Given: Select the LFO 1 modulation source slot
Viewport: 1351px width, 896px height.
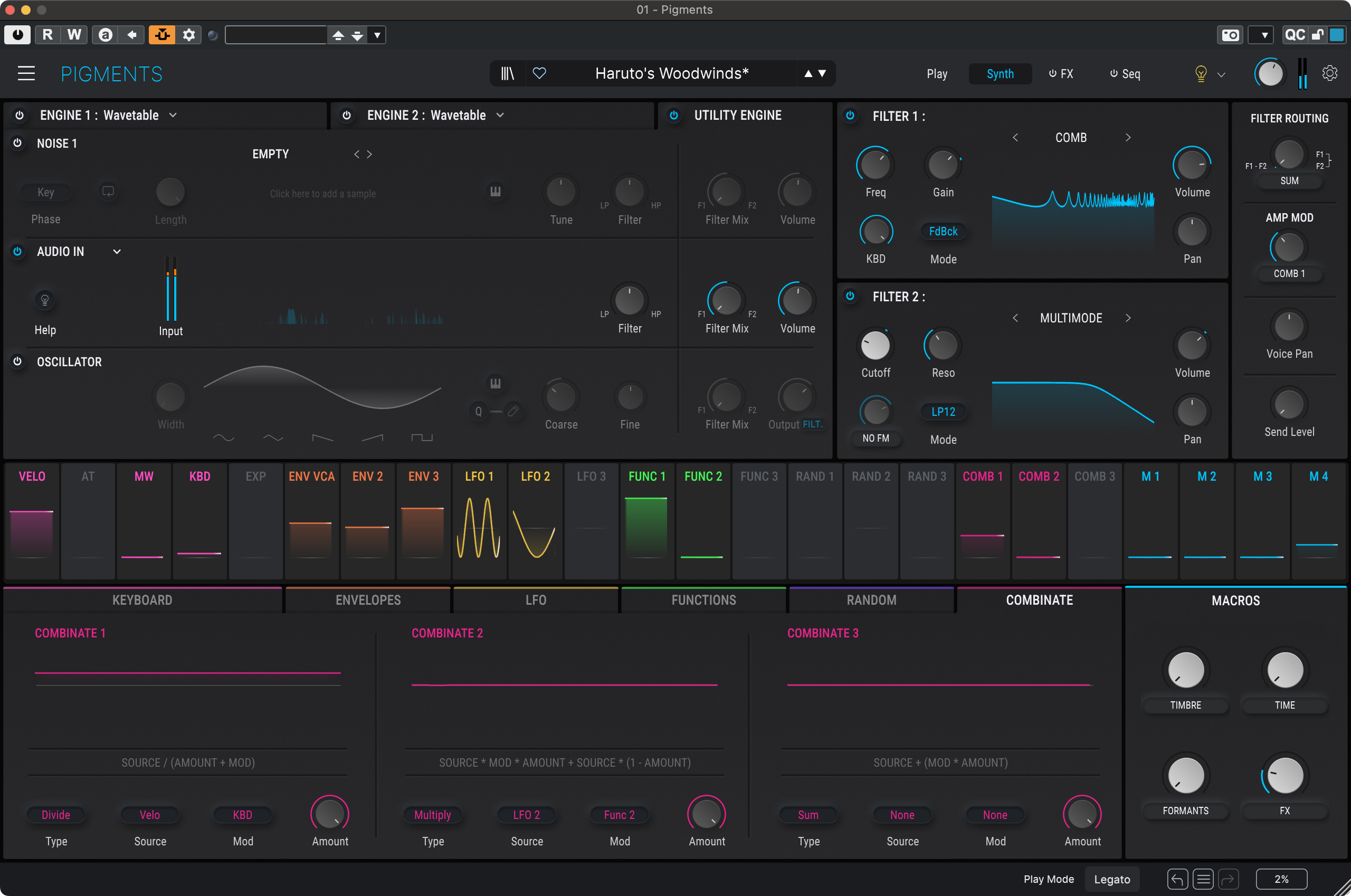Looking at the screenshot, I should click(479, 521).
